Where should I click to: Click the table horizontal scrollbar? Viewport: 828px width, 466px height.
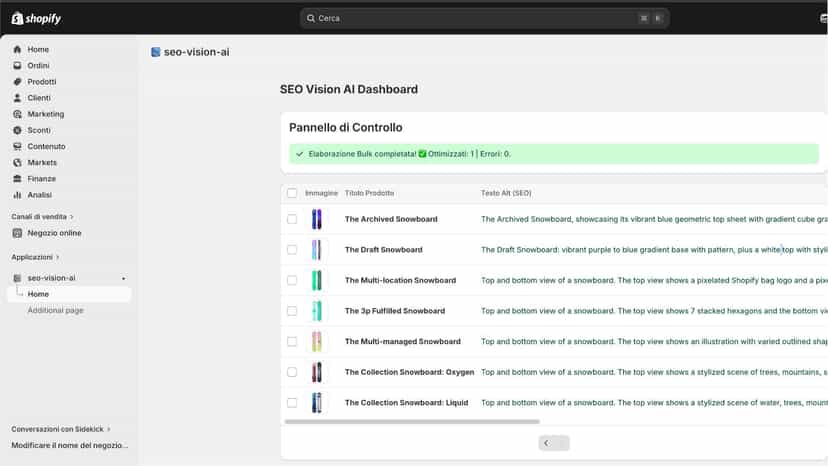[412, 422]
